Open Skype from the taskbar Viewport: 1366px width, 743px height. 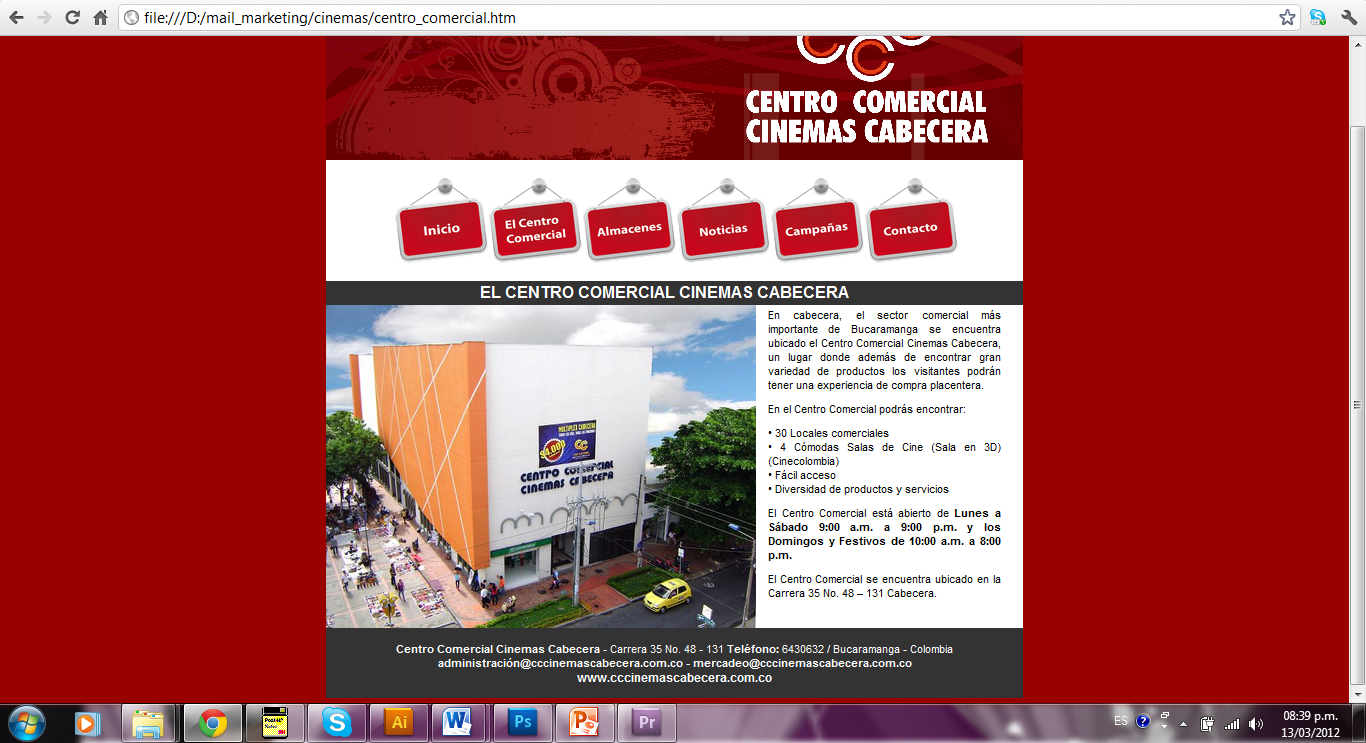[x=337, y=722]
